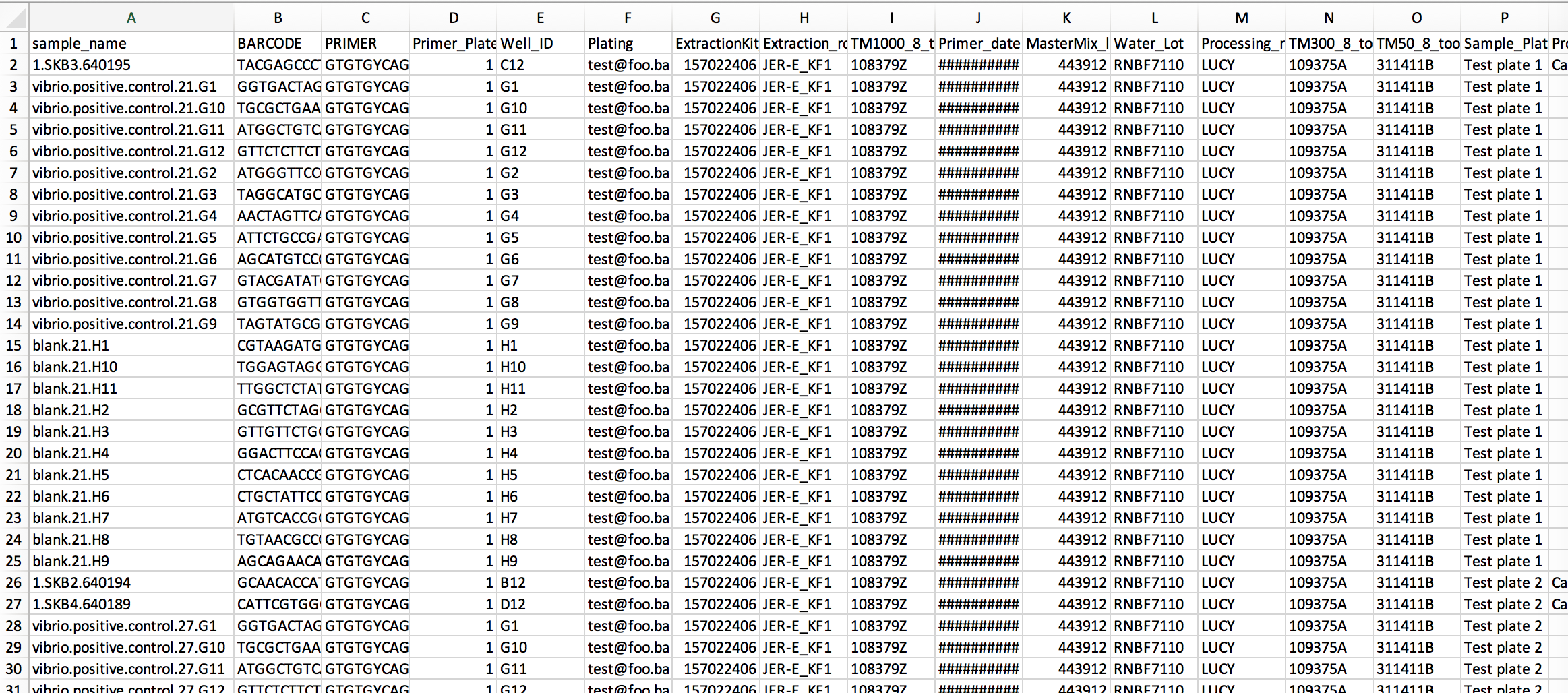Select cell 1.SKB2.640194

point(131,582)
